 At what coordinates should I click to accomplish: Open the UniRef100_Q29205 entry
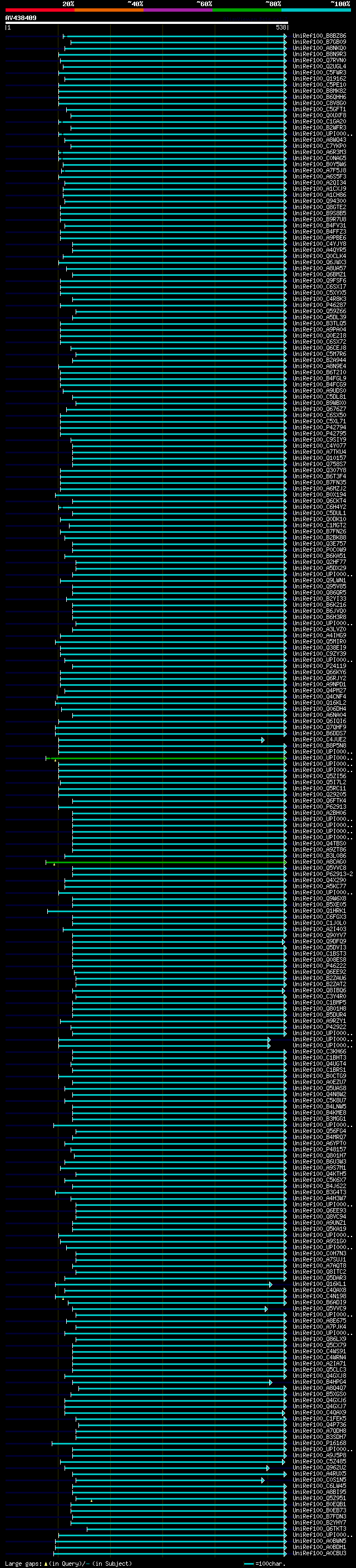319,794
